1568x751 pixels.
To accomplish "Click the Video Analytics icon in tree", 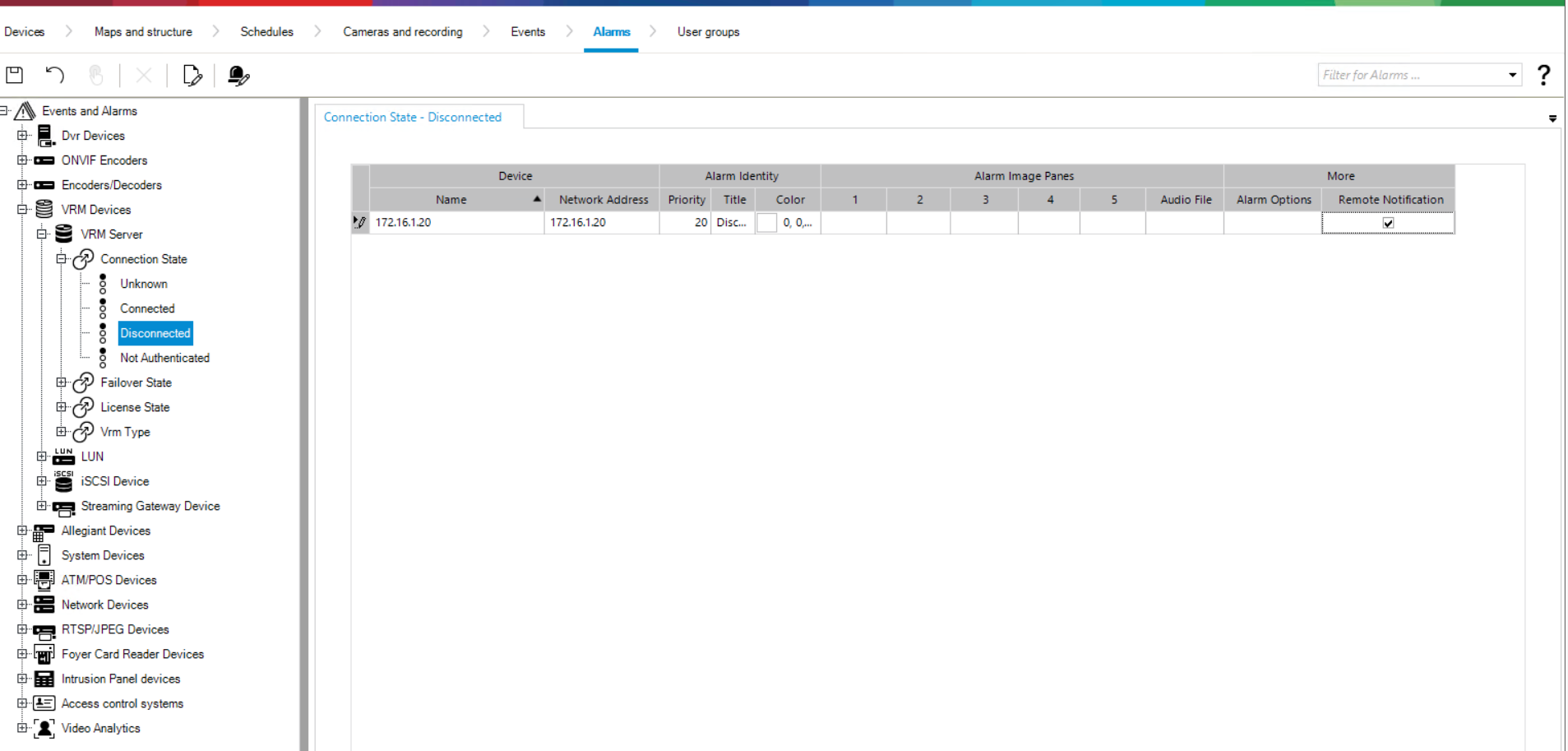I will [44, 728].
